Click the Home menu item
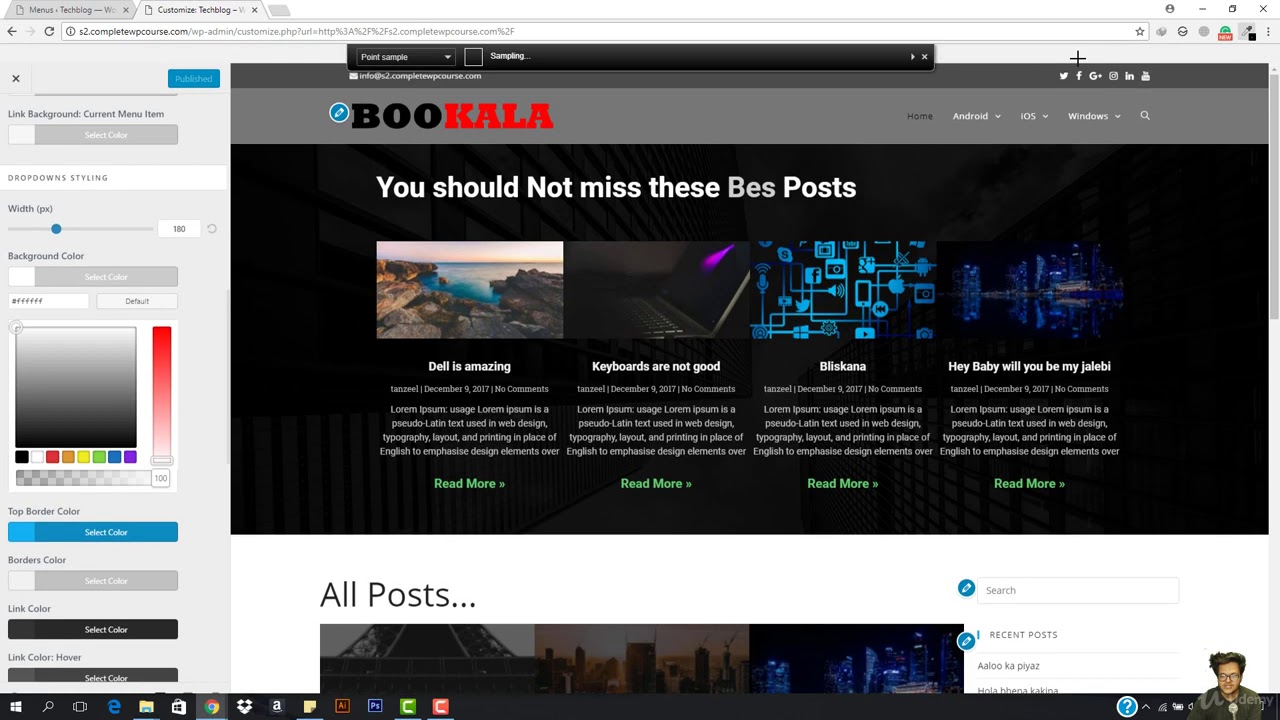 click(920, 116)
